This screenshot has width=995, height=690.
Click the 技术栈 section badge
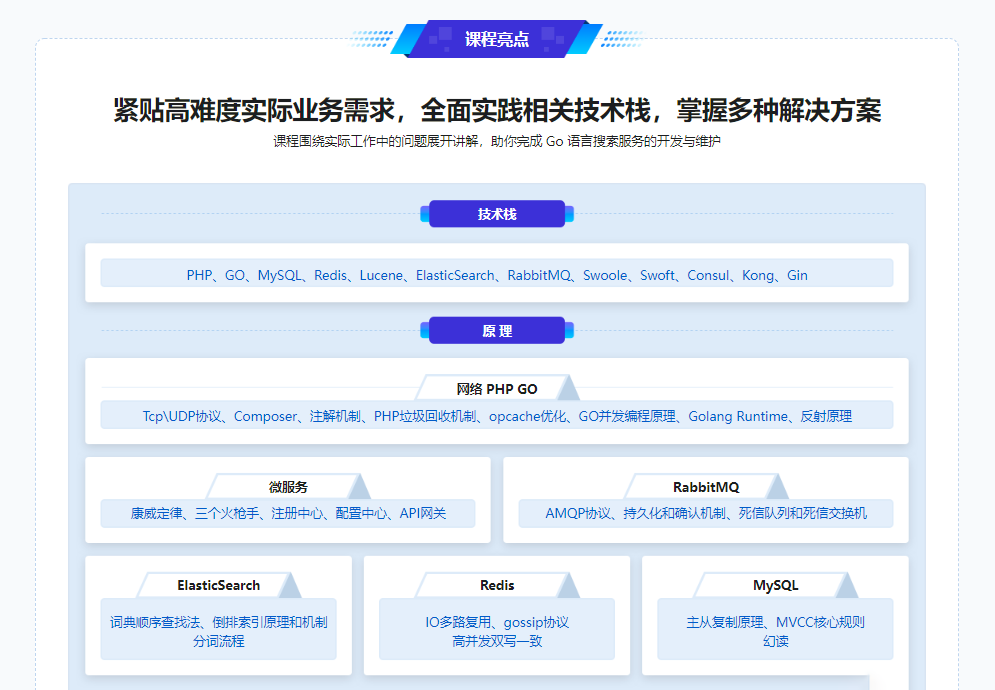[497, 214]
